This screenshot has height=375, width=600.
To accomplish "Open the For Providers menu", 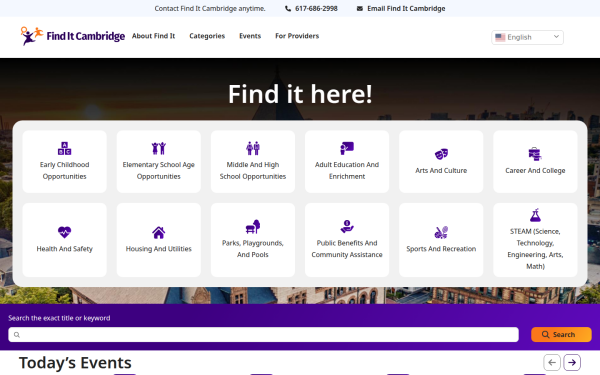I will (297, 36).
